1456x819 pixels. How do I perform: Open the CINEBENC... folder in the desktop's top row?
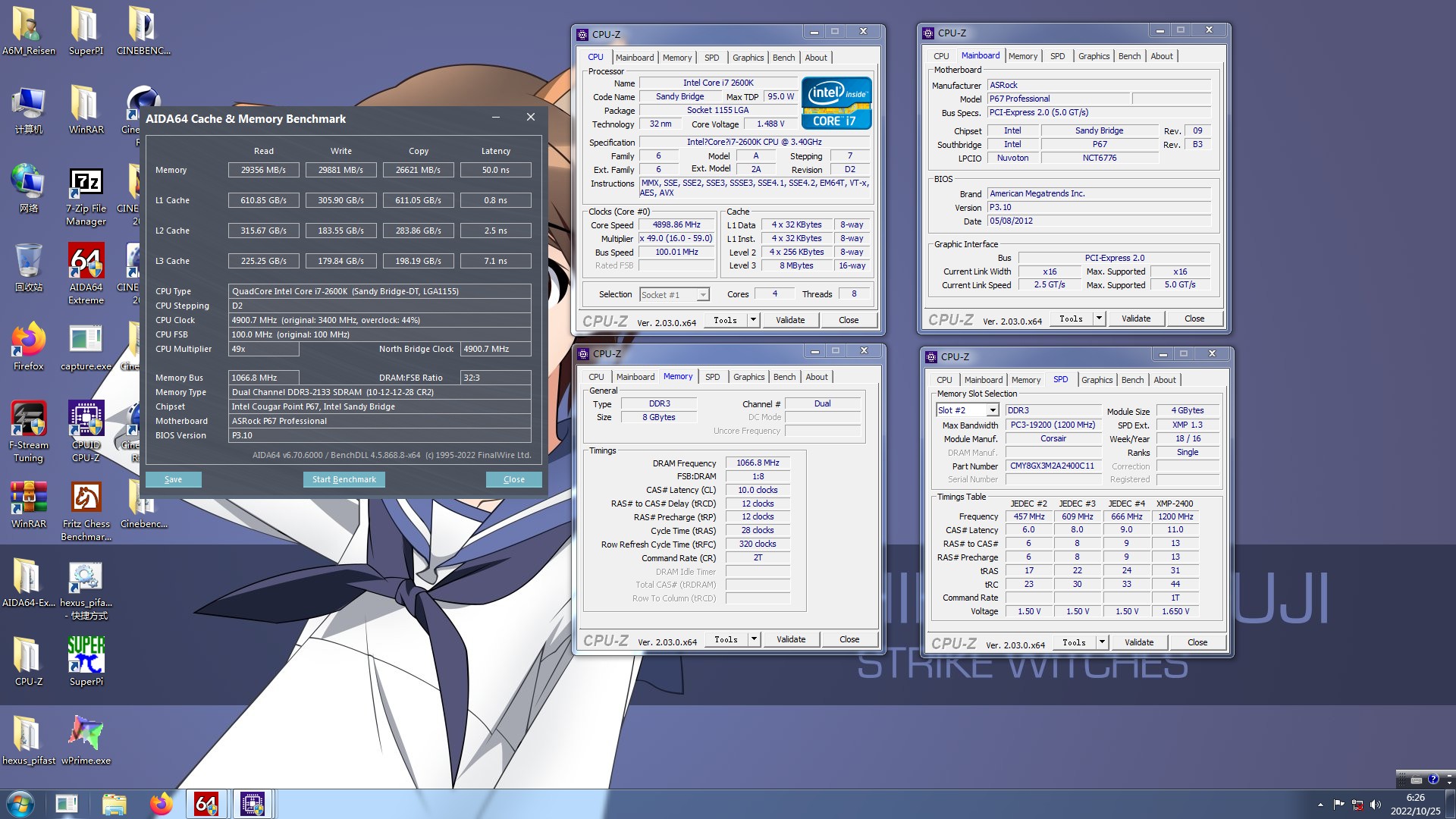143,30
